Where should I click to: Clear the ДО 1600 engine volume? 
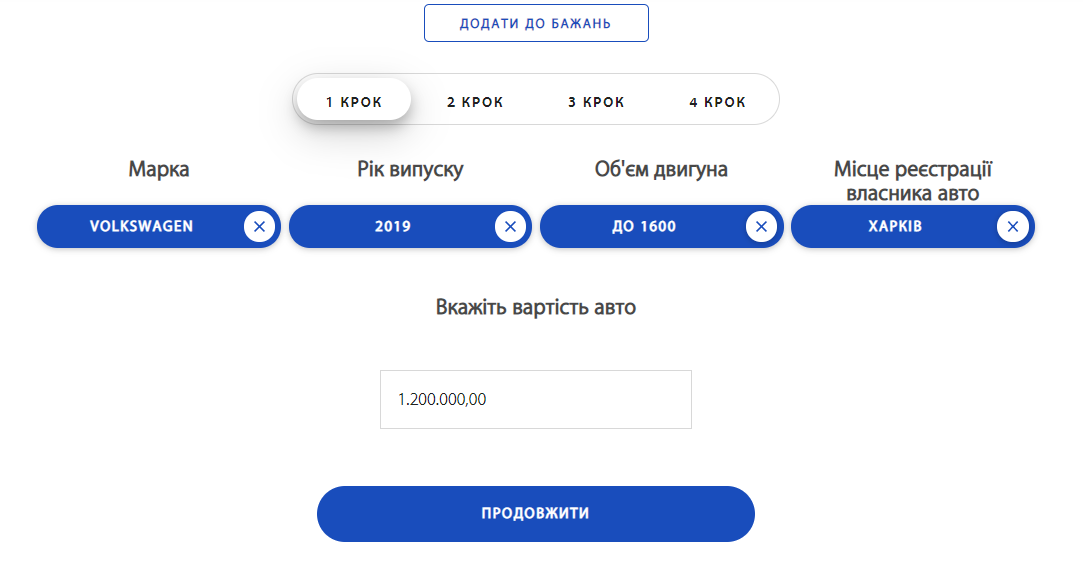pos(761,227)
